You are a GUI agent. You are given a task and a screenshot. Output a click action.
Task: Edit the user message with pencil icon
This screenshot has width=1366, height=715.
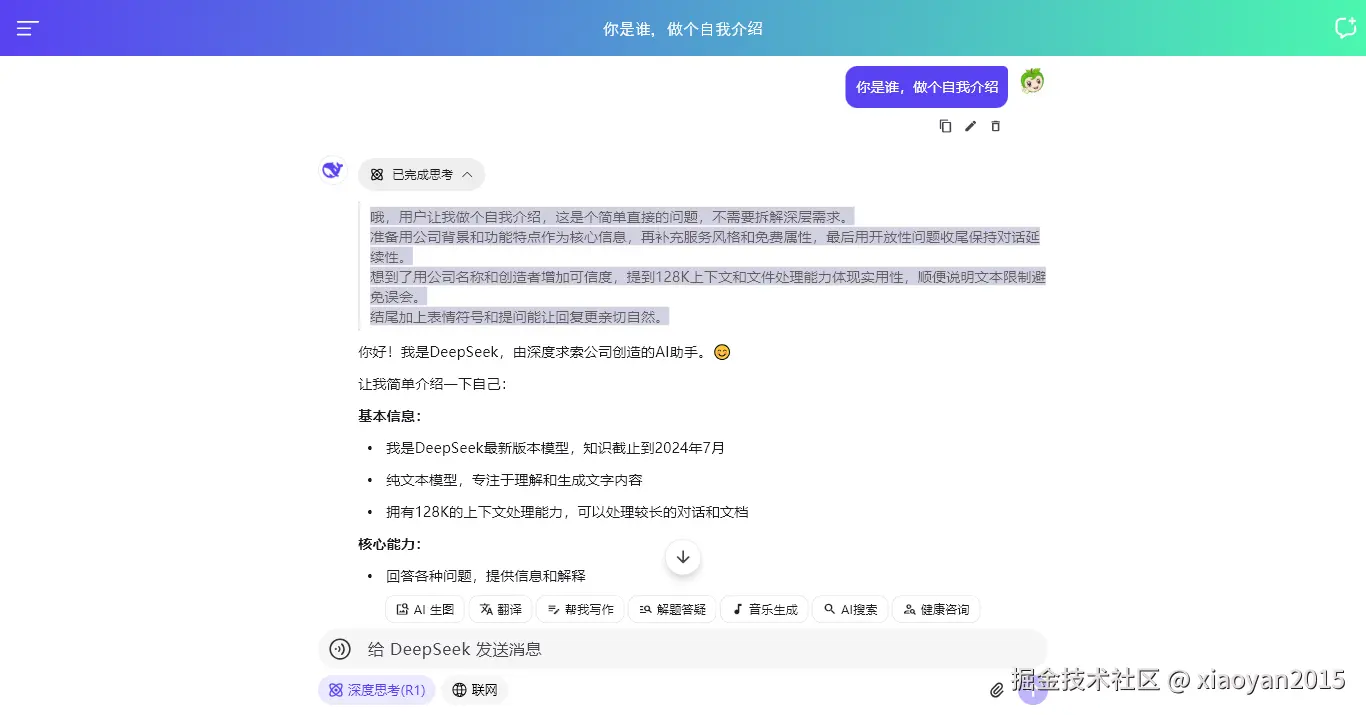click(x=970, y=126)
